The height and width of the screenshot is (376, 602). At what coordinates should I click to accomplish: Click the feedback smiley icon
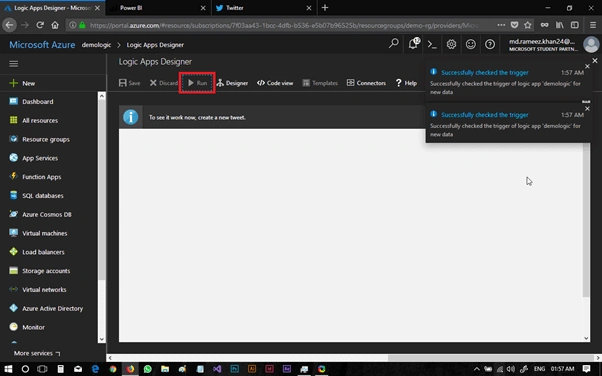coord(471,45)
